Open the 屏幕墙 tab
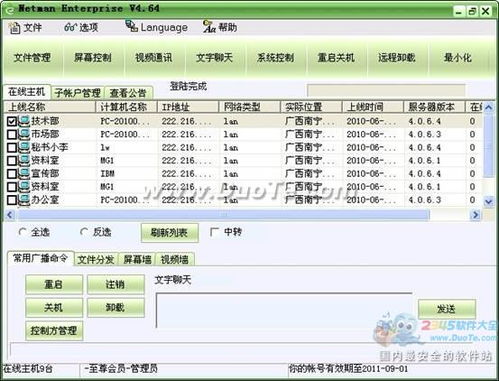This screenshot has width=499, height=381. [137, 259]
